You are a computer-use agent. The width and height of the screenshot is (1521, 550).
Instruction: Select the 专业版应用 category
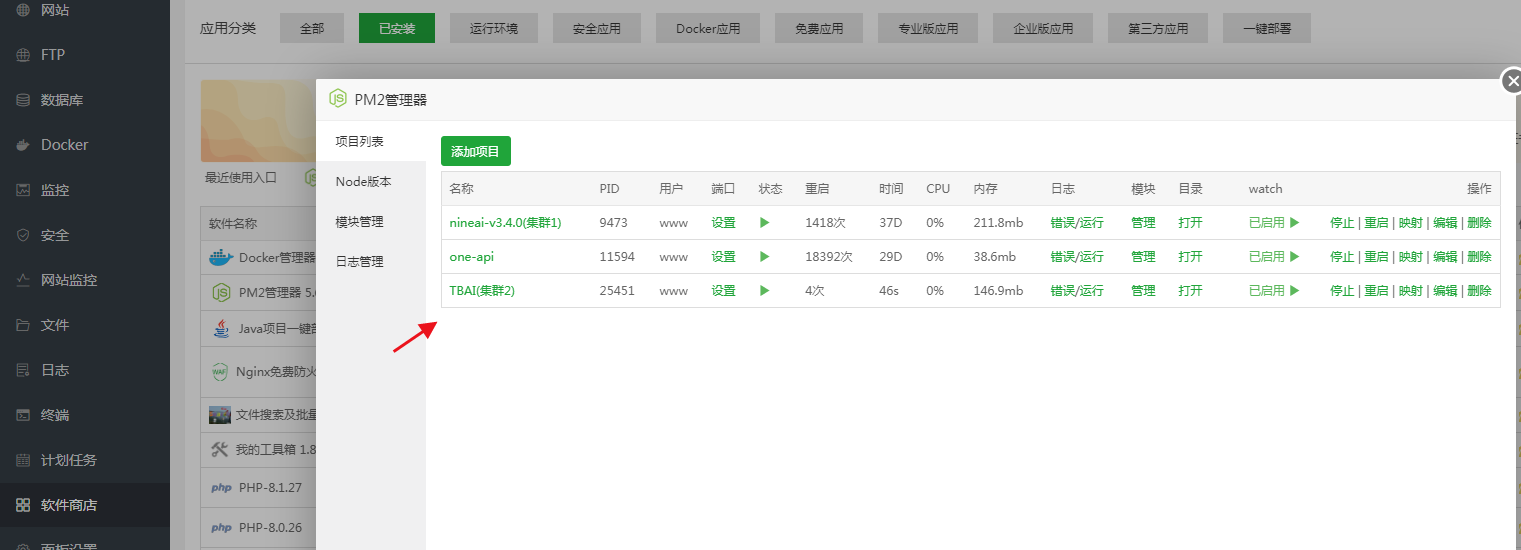pyautogui.click(x=928, y=28)
